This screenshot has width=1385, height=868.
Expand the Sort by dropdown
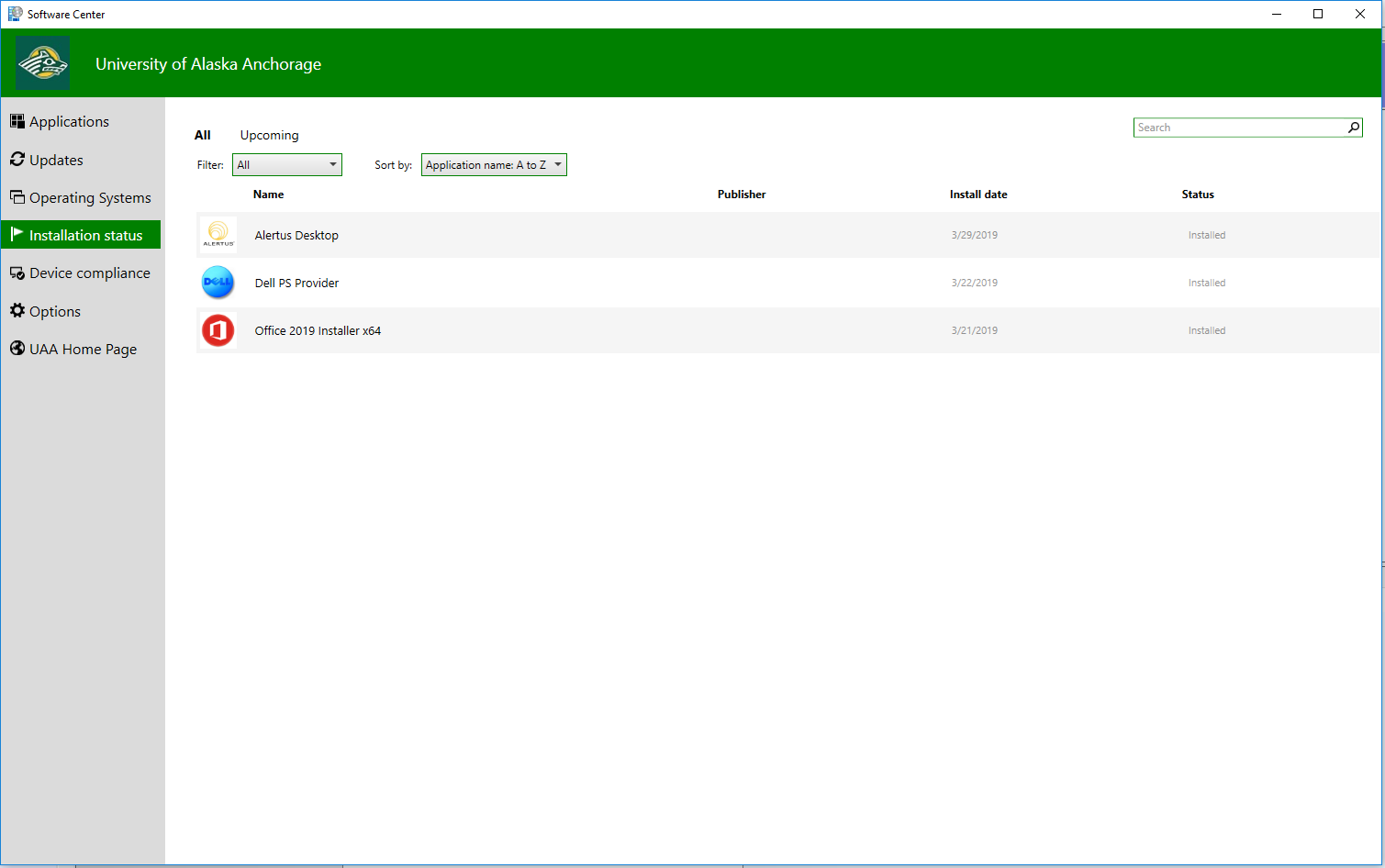point(494,165)
